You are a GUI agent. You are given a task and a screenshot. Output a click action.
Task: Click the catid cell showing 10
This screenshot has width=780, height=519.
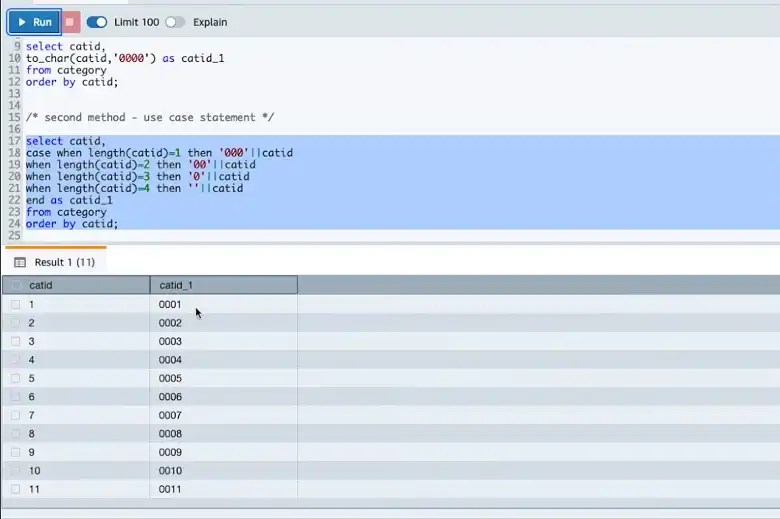34,470
